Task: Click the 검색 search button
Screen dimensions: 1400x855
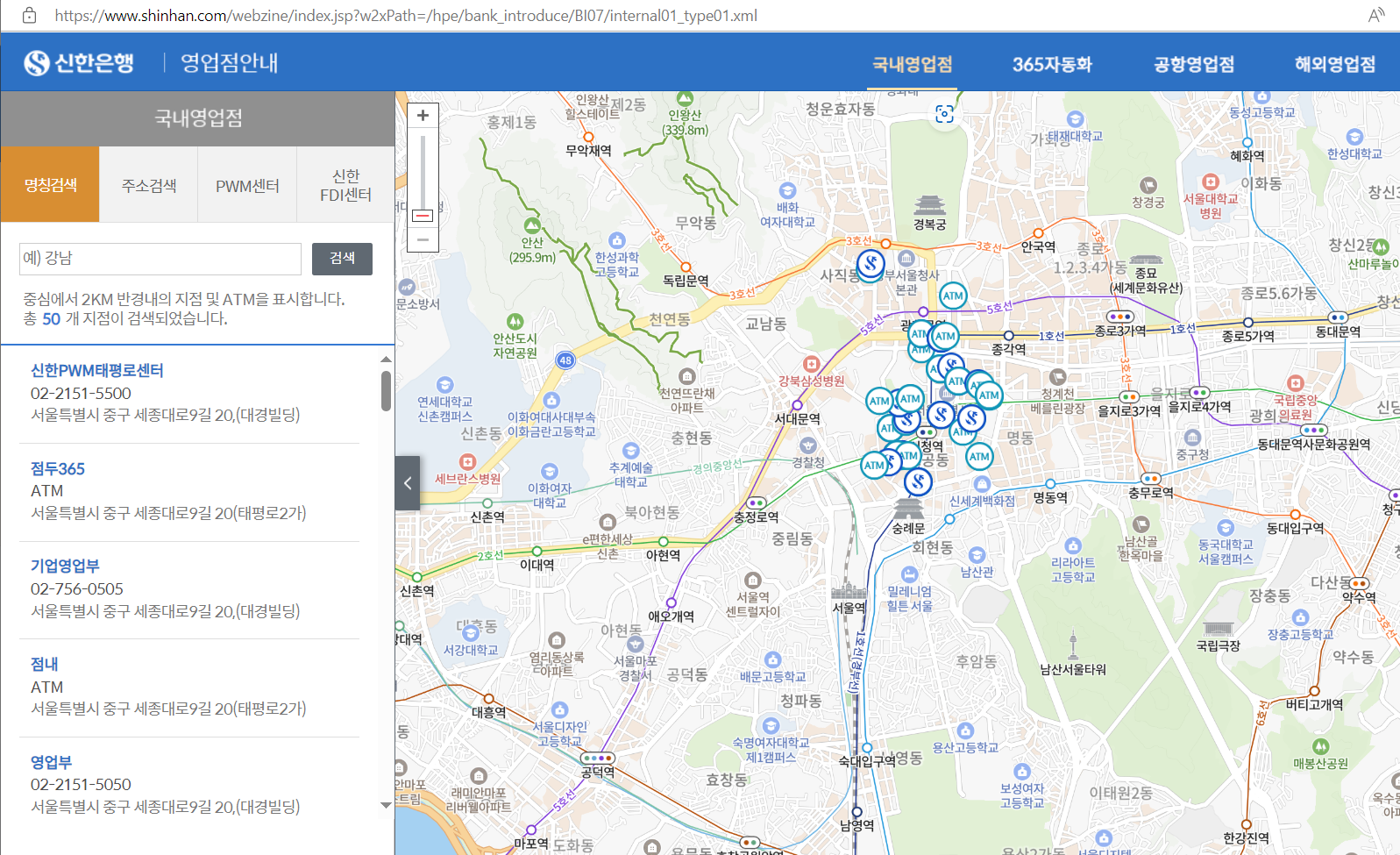Action: point(342,259)
